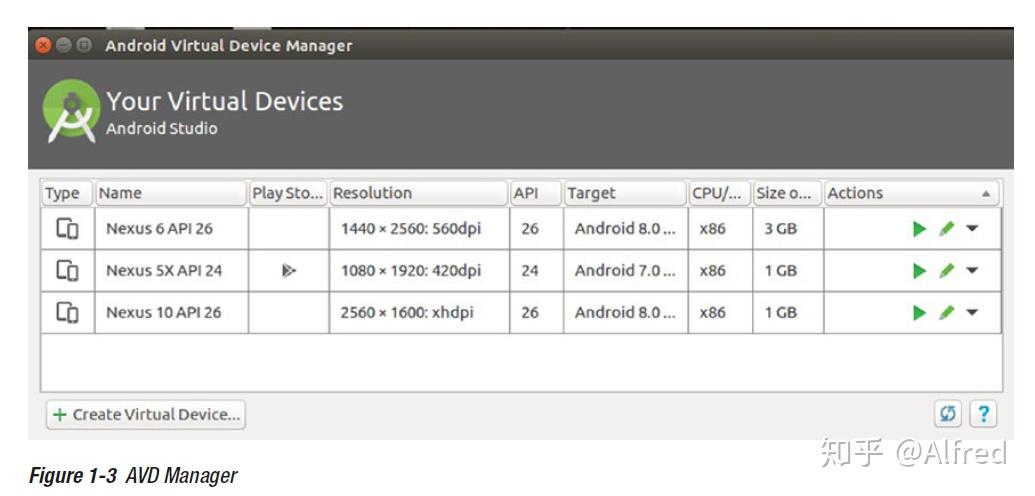Open the AVD Manager help
Viewport: 1035px width, 496px height.
click(984, 413)
